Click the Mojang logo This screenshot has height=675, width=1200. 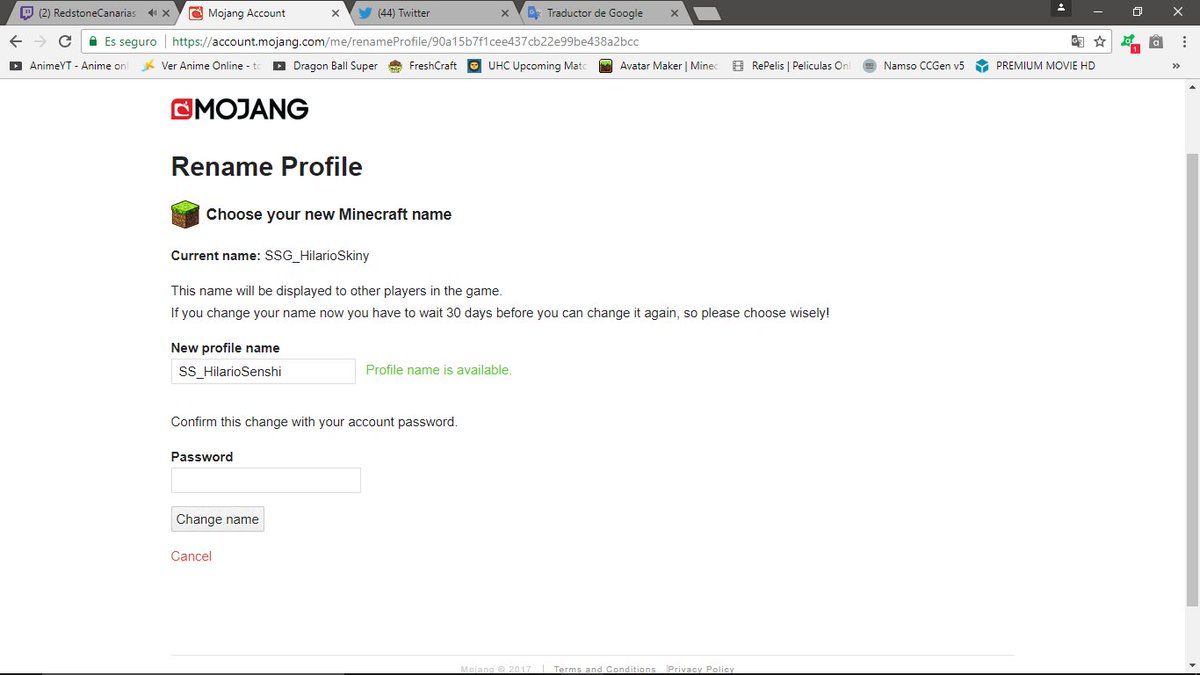(x=240, y=109)
